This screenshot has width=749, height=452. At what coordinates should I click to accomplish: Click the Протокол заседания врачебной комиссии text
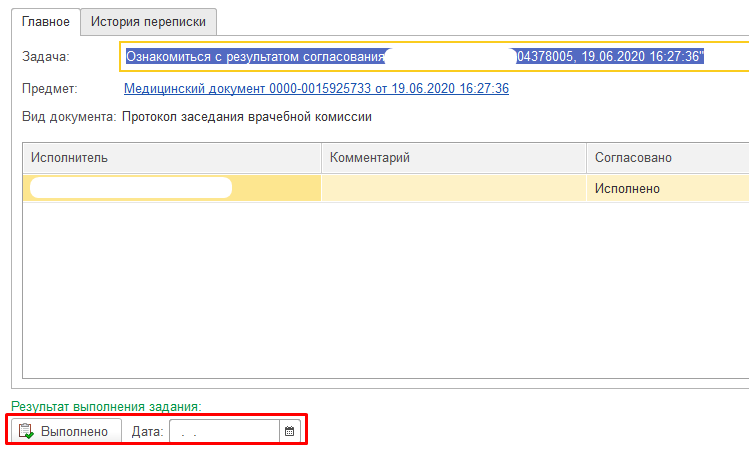pos(246,117)
